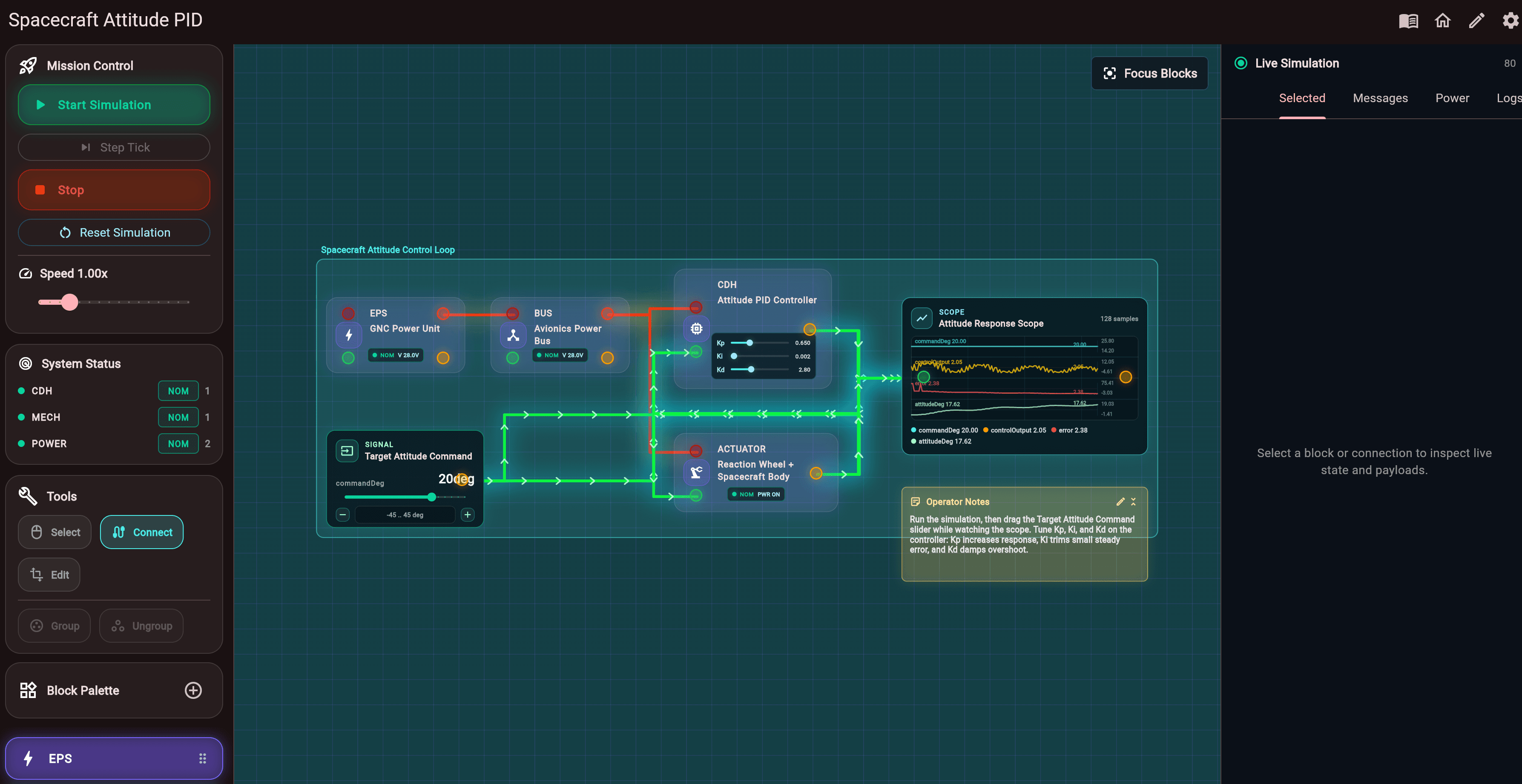The height and width of the screenshot is (784, 1522).
Task: Click the Live Simulation status indicator
Action: pos(1241,63)
